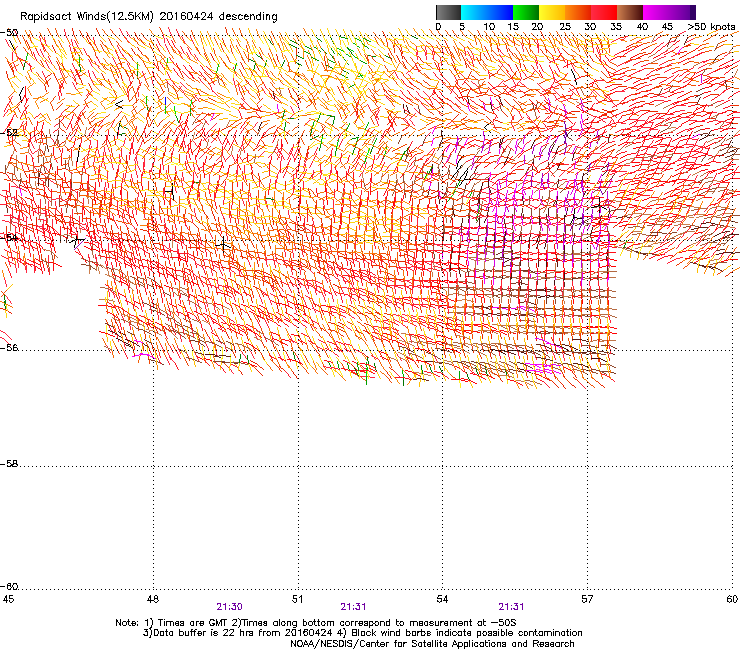Click the magenta 40-45 knots legend swatch
740x650 pixels.
point(656,12)
